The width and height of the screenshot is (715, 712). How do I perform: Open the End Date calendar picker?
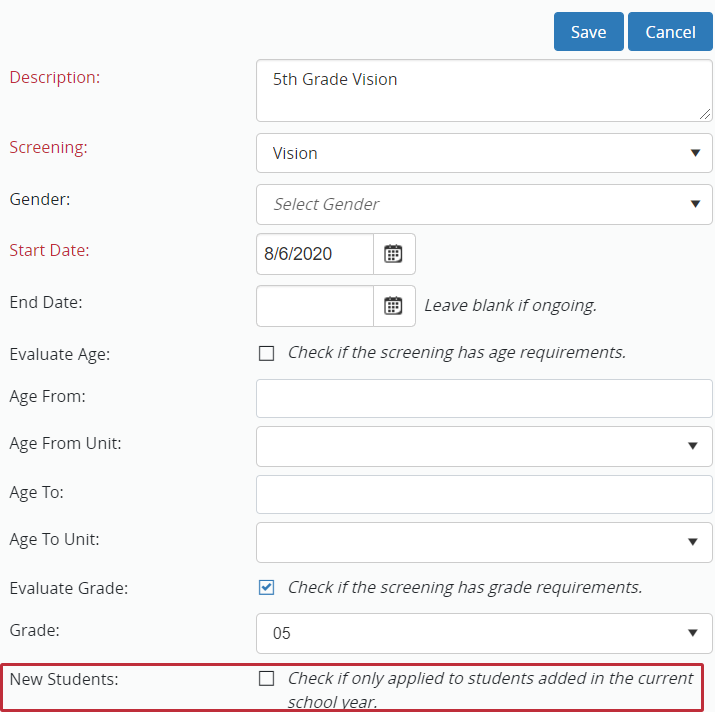tap(394, 306)
